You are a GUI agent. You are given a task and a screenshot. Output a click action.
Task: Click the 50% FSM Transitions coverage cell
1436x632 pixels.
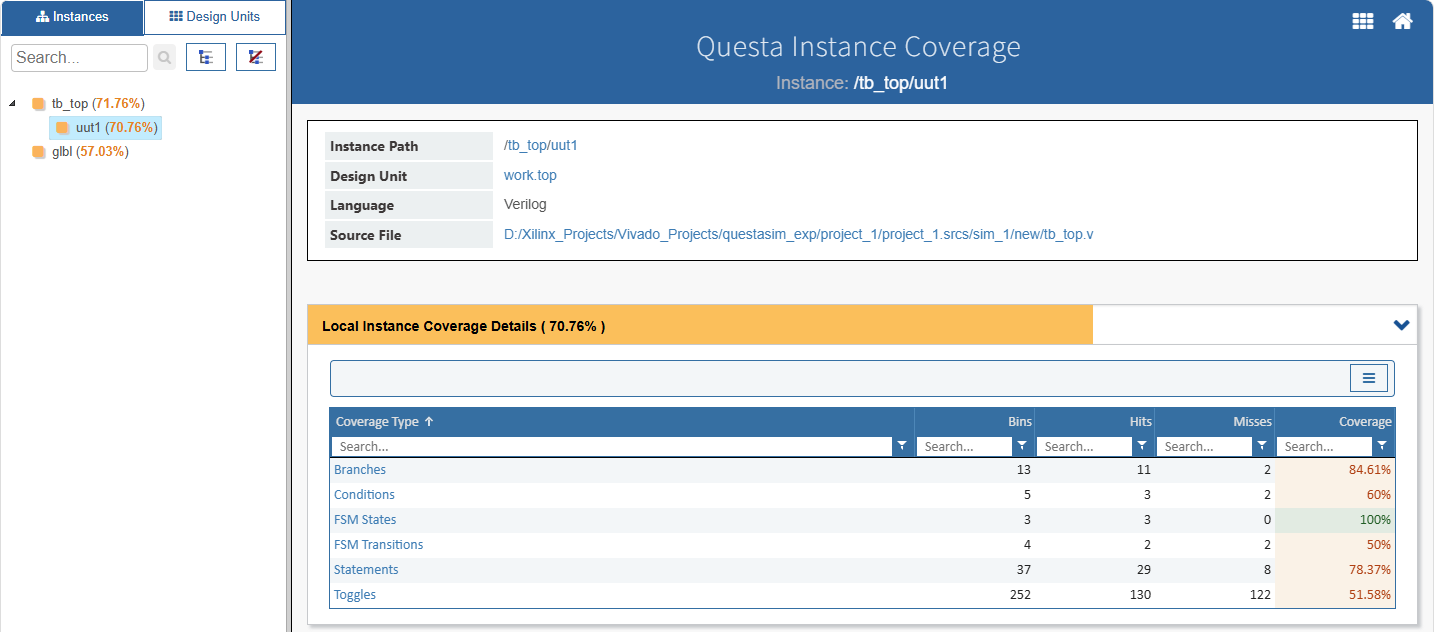point(1335,545)
